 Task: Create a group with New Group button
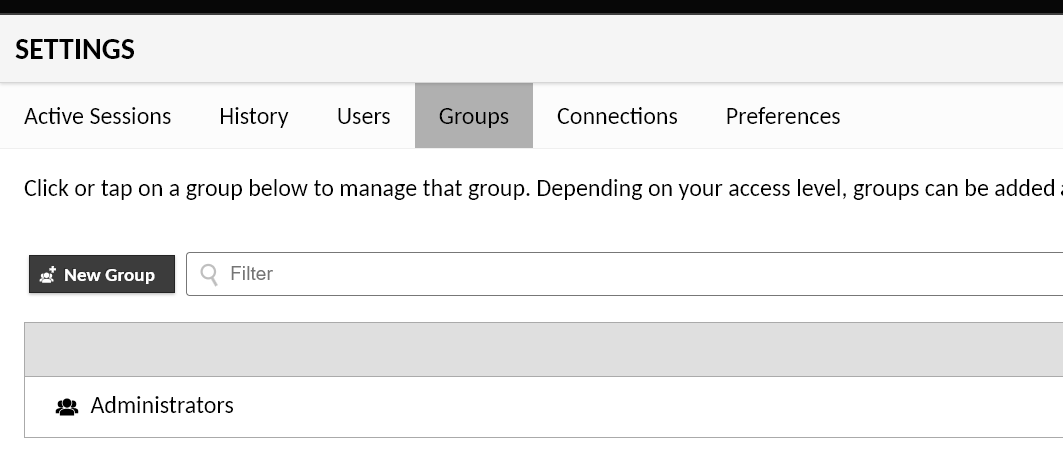point(102,274)
